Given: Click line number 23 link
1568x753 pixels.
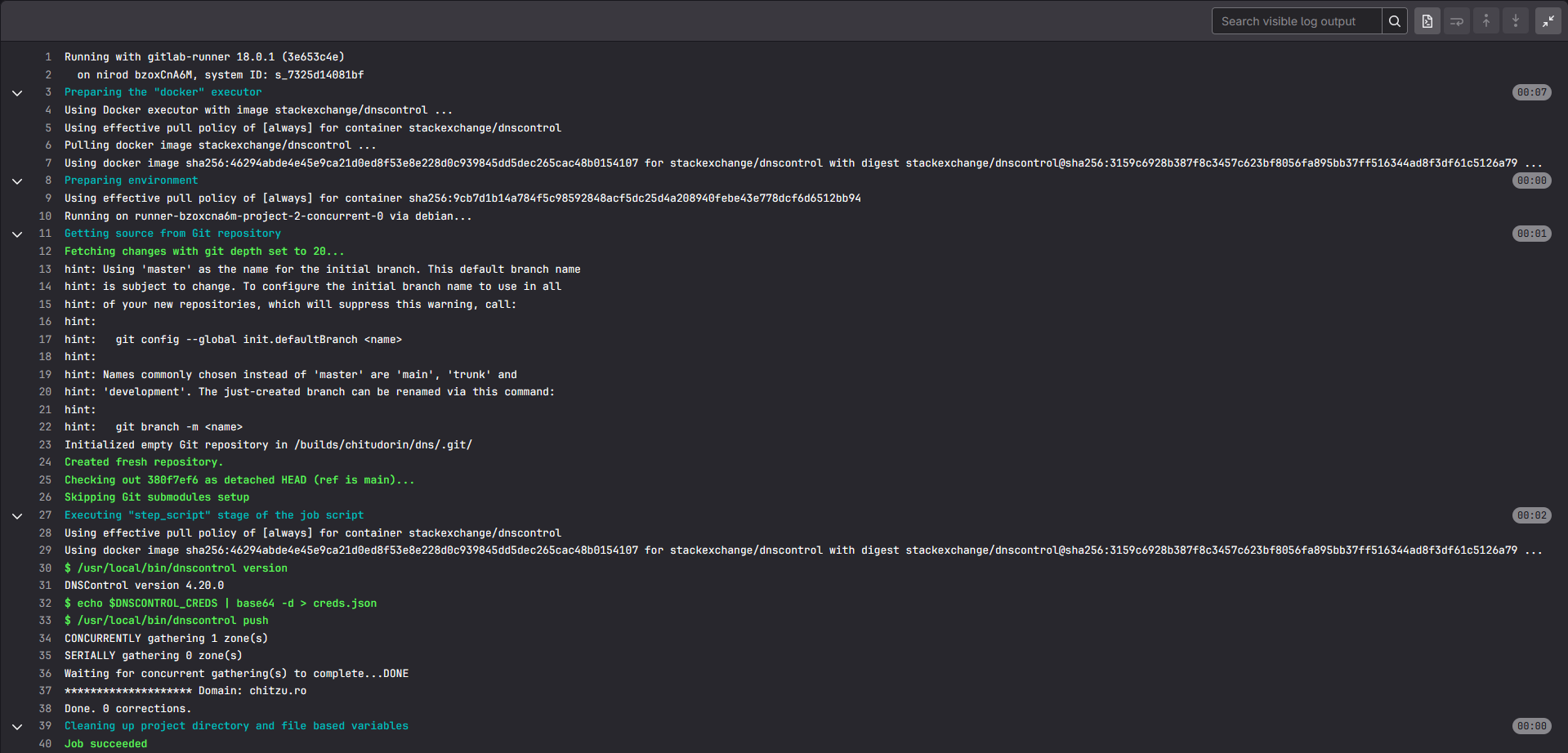Looking at the screenshot, I should [x=45, y=445].
